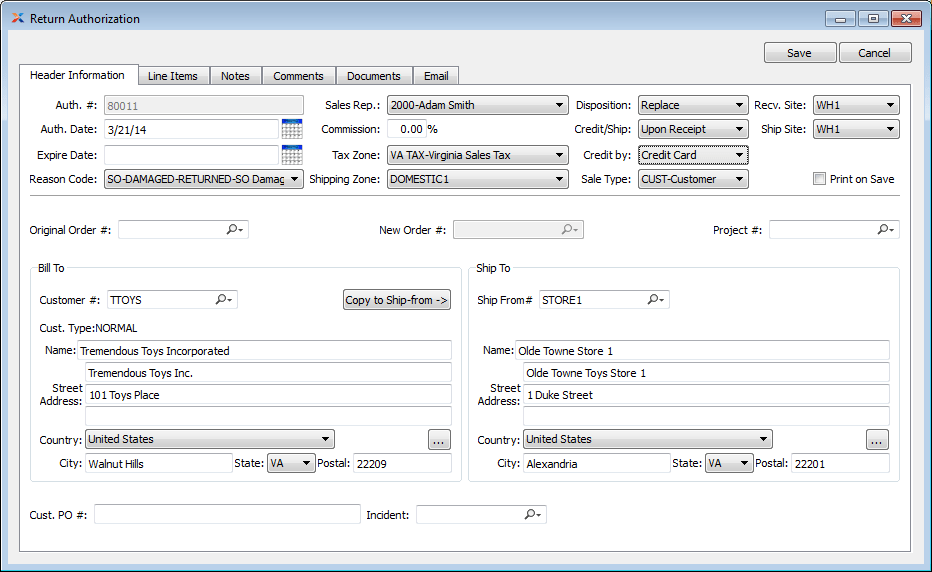Click the Auth. # field showing 80011
The image size is (932, 572).
(x=204, y=105)
